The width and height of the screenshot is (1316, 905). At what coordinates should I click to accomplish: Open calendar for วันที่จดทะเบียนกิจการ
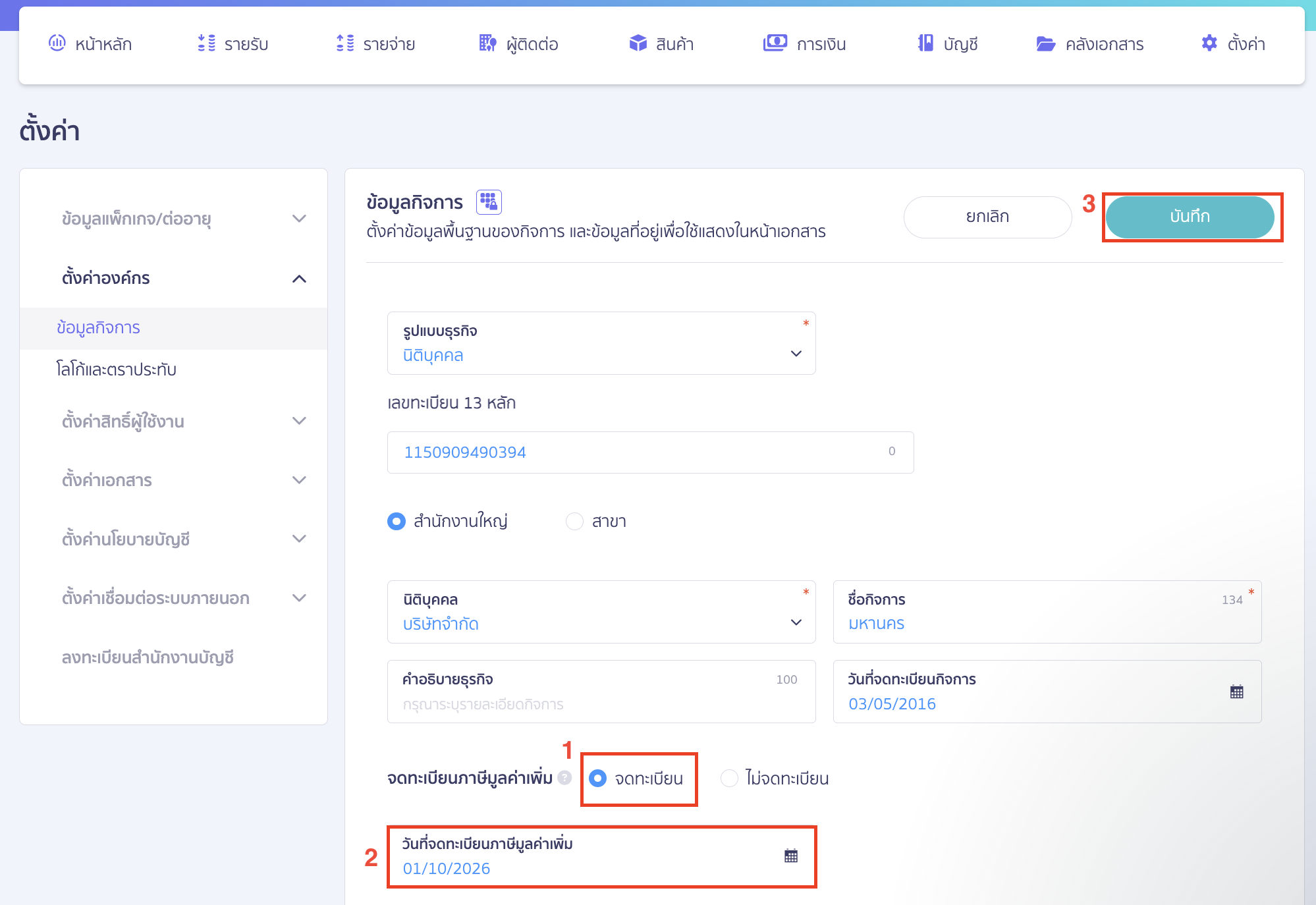point(1236,692)
